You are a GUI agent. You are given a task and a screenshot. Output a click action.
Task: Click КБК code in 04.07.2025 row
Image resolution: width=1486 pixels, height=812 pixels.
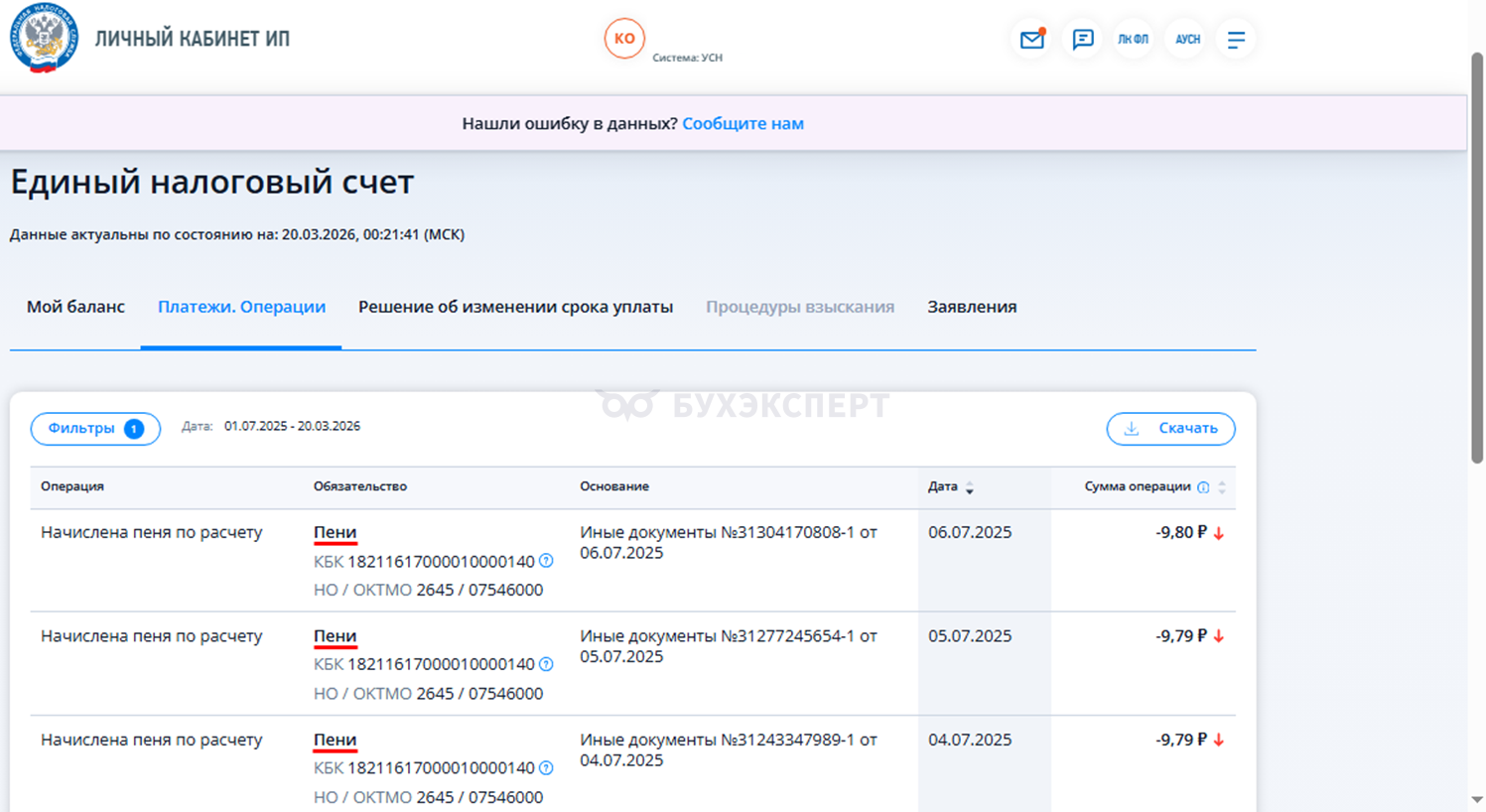(441, 768)
